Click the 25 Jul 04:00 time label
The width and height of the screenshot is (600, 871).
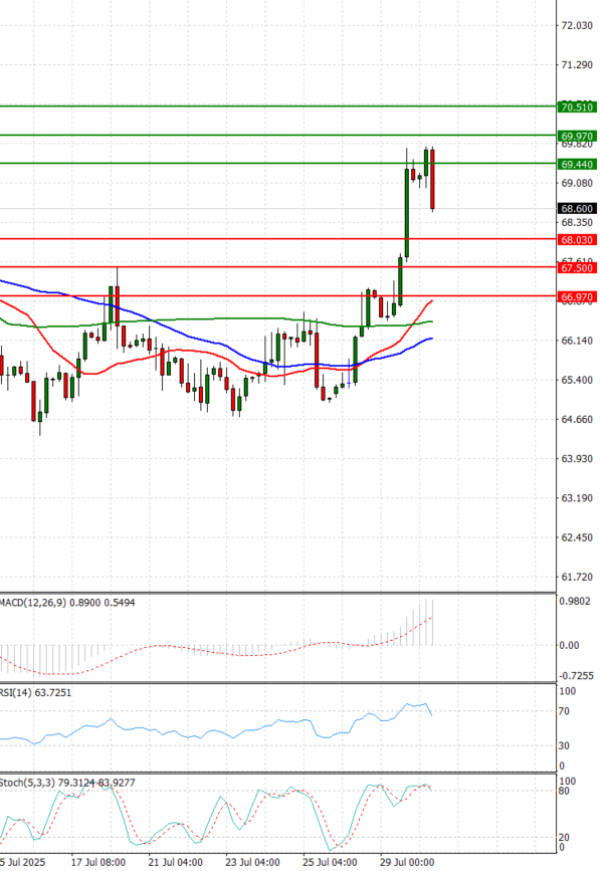[x=329, y=862]
